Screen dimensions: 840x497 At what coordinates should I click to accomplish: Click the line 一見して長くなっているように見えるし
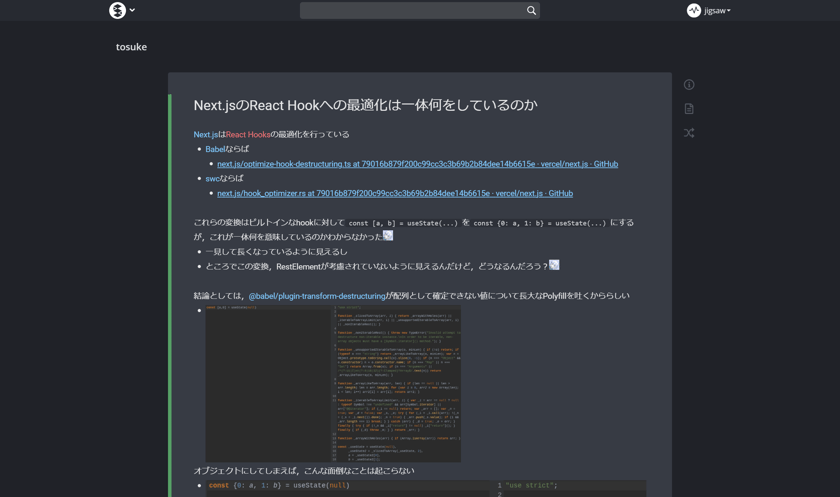tap(276, 252)
